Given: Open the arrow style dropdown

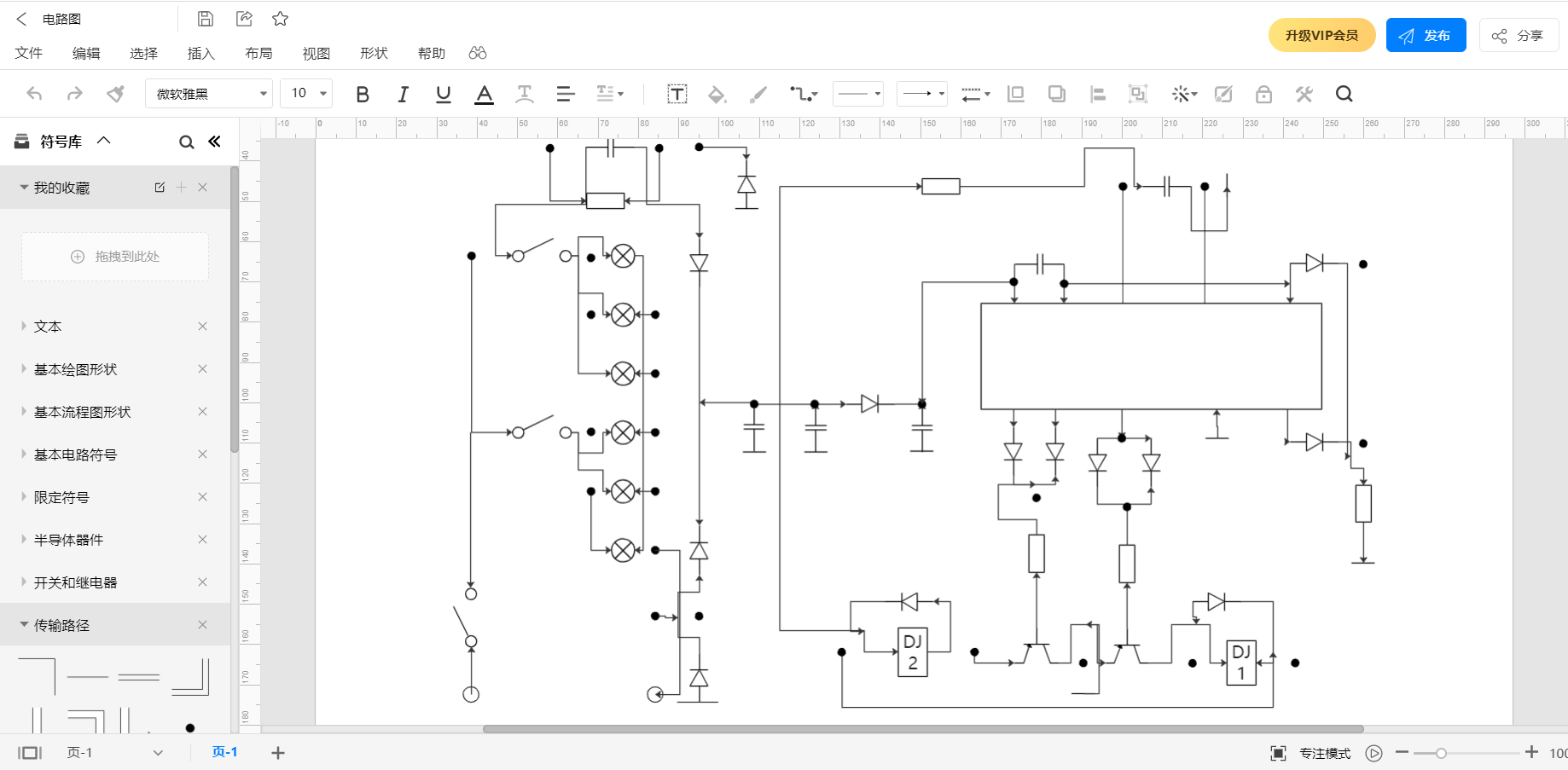Looking at the screenshot, I should click(922, 94).
